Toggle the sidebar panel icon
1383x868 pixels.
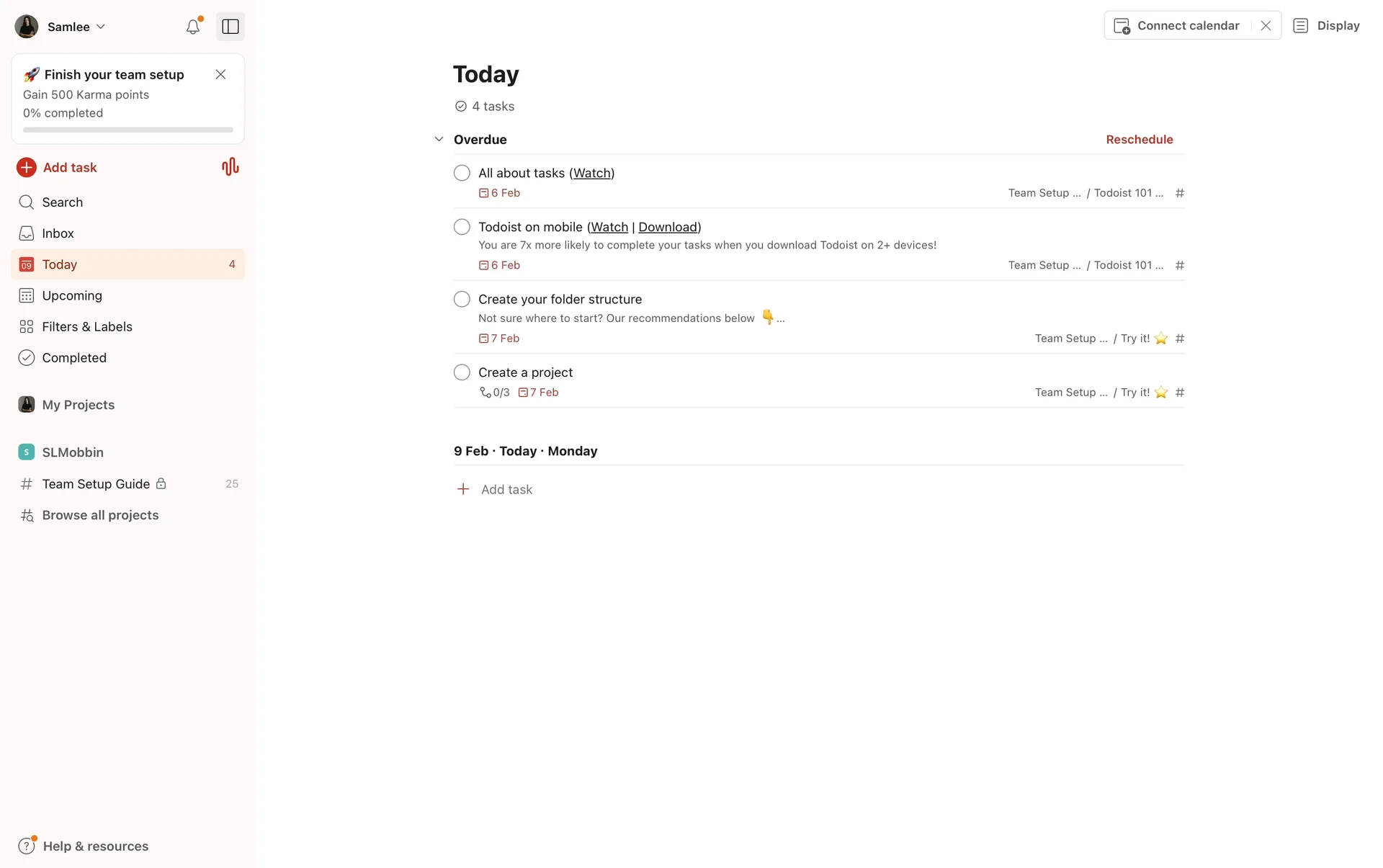tap(230, 27)
